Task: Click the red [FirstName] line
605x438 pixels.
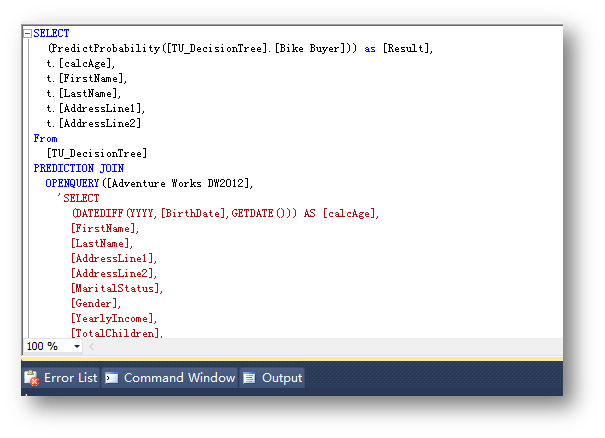Action: 105,229
